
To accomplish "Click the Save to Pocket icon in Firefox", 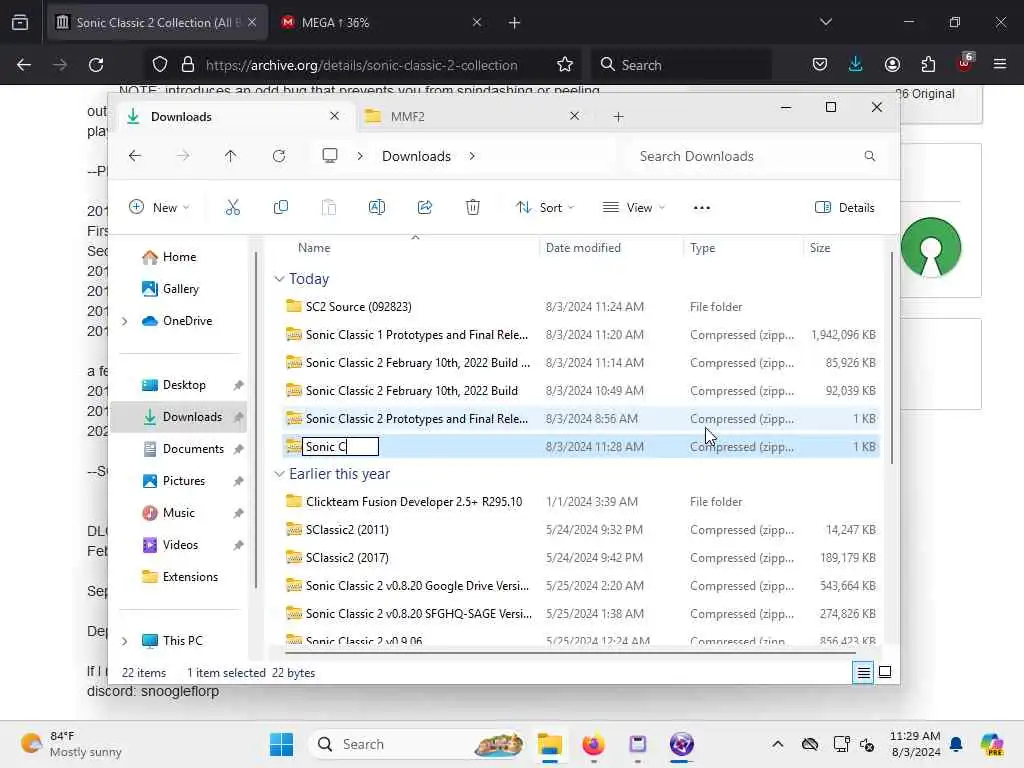I will [820, 64].
